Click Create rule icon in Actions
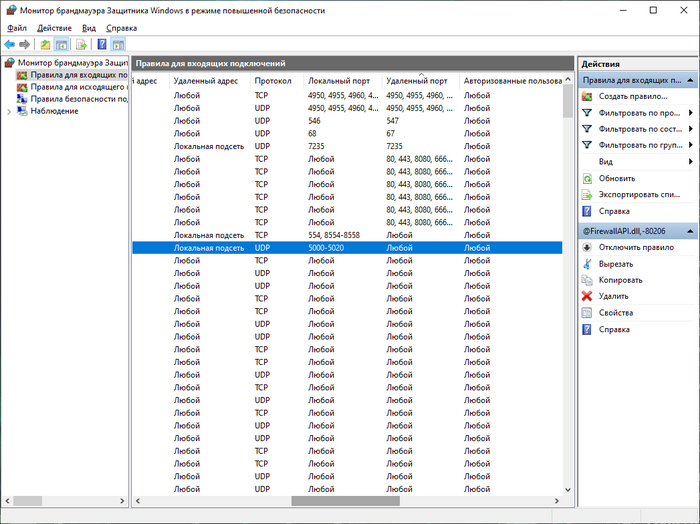The image size is (700, 524). (587, 96)
